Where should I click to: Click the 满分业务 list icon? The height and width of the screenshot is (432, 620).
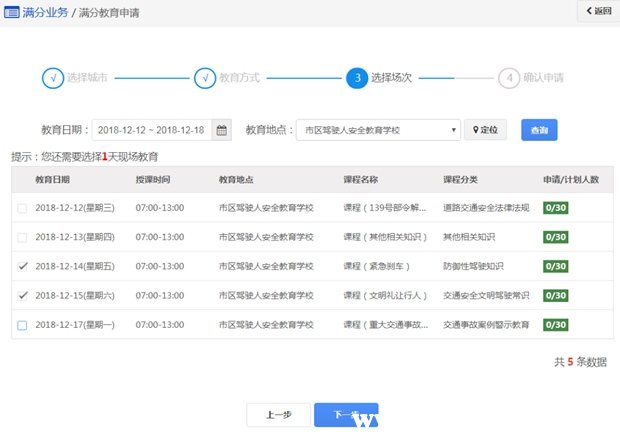[11, 12]
